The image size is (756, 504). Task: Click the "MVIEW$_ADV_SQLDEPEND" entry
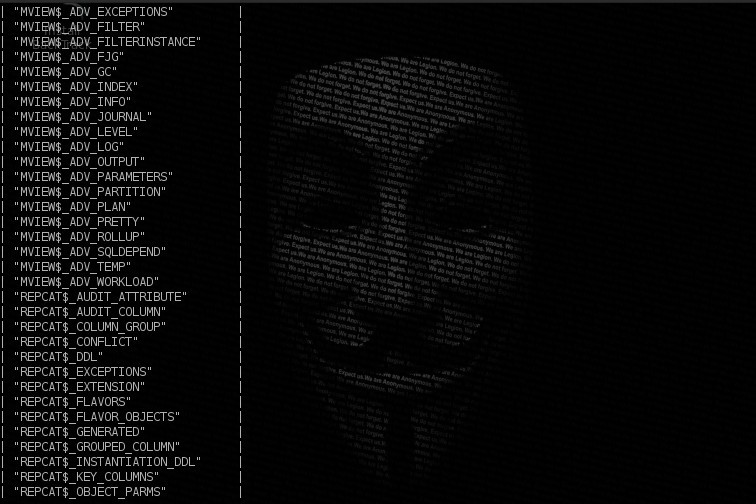coord(90,252)
